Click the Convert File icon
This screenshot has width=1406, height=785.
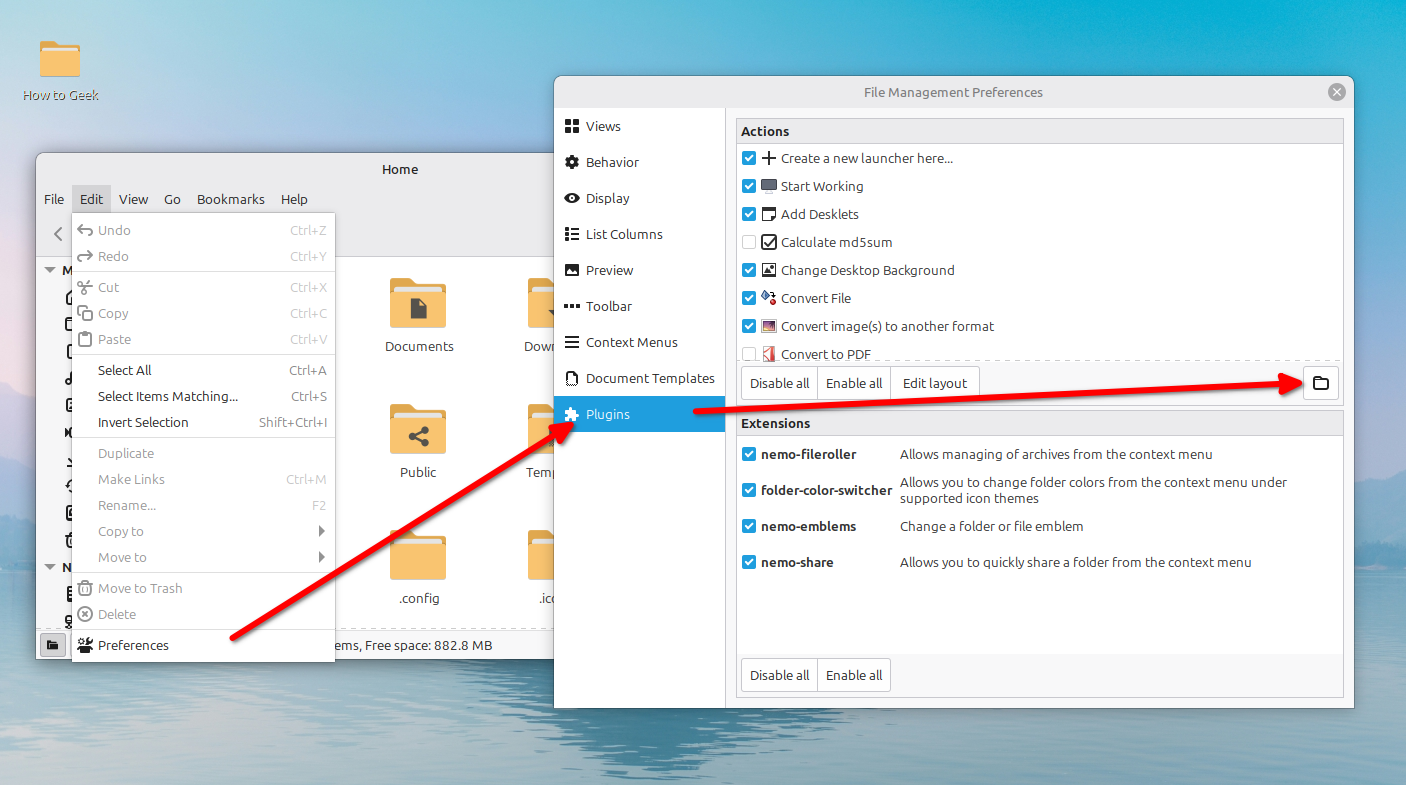point(769,298)
